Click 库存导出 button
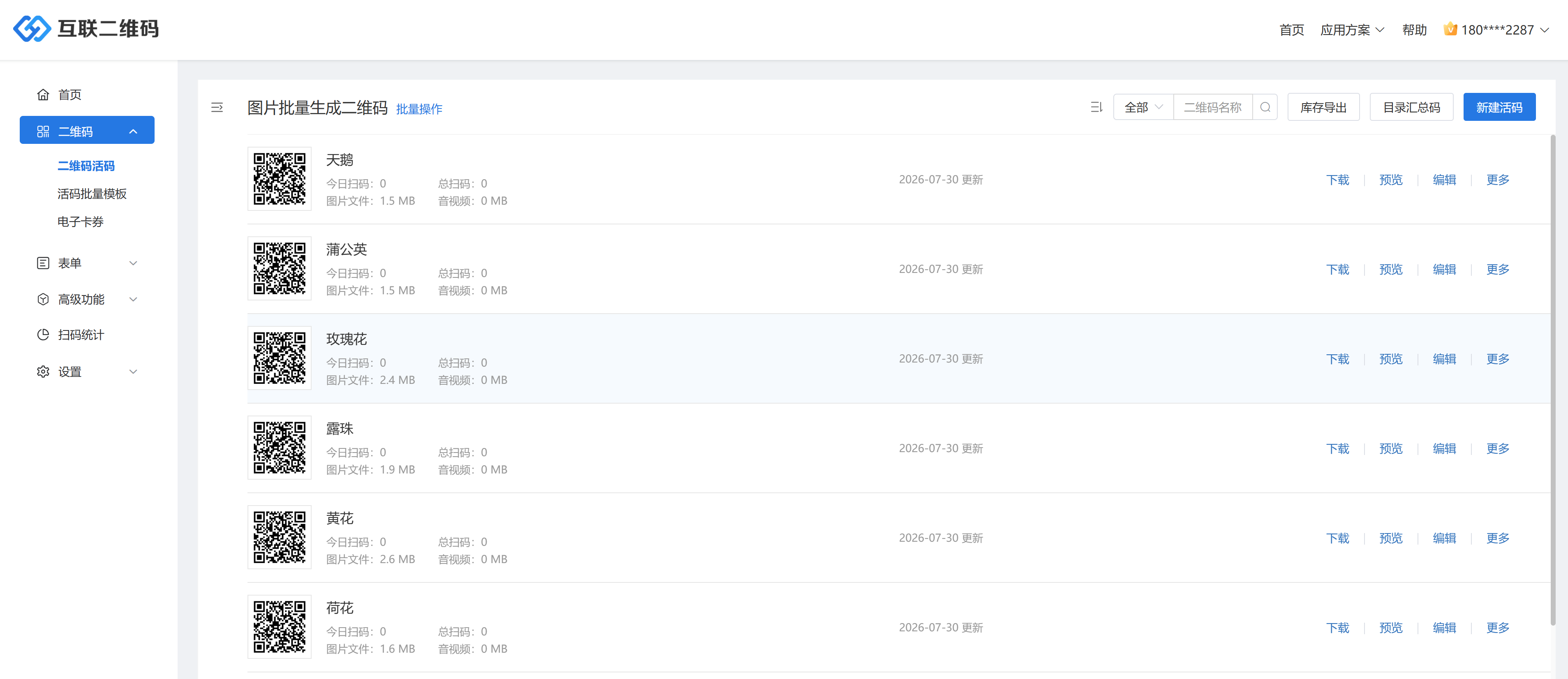The width and height of the screenshot is (1568, 679). click(1323, 107)
